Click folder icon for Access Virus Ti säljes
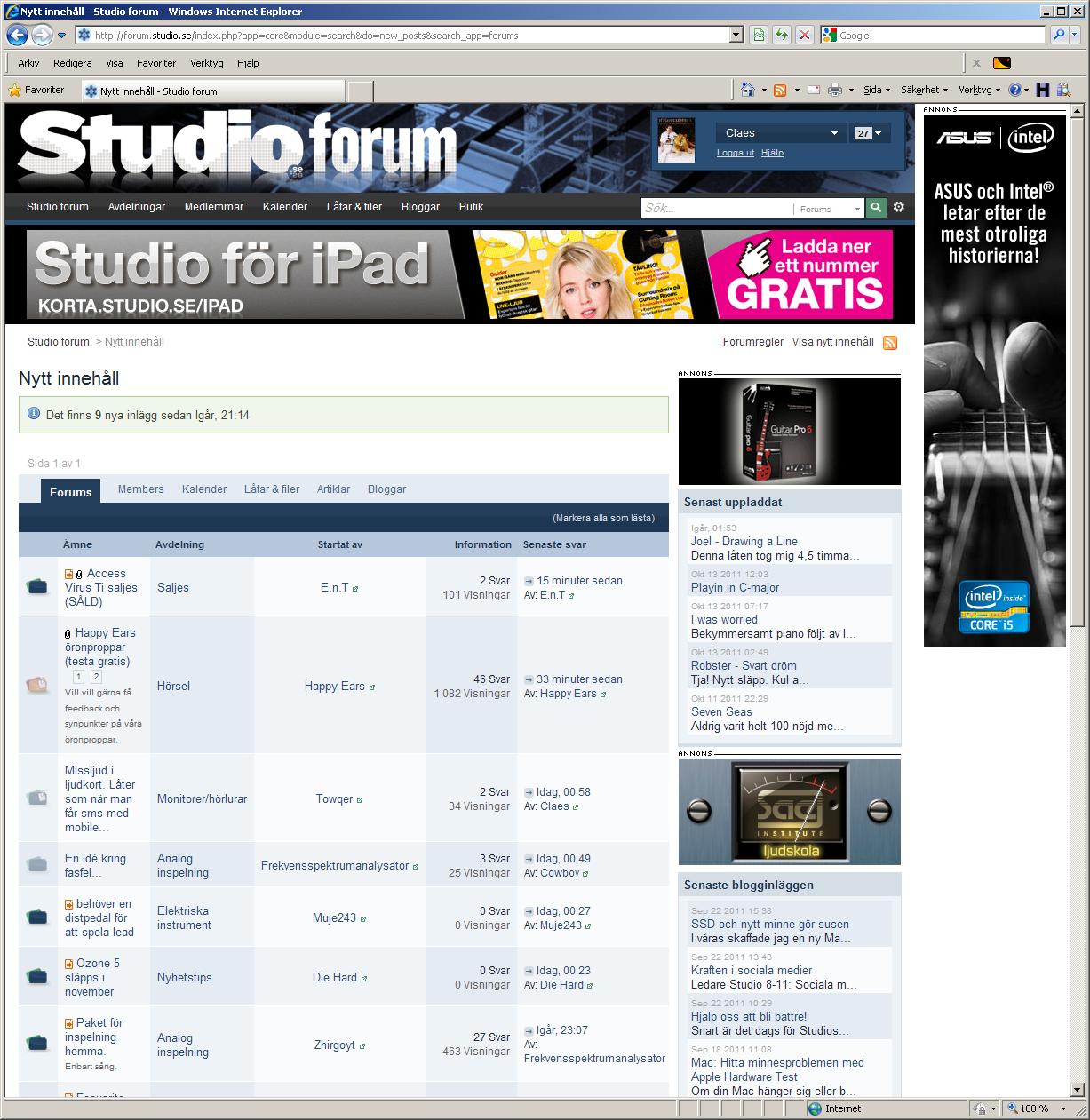Image resolution: width=1090 pixels, height=1120 pixels. 37,586
